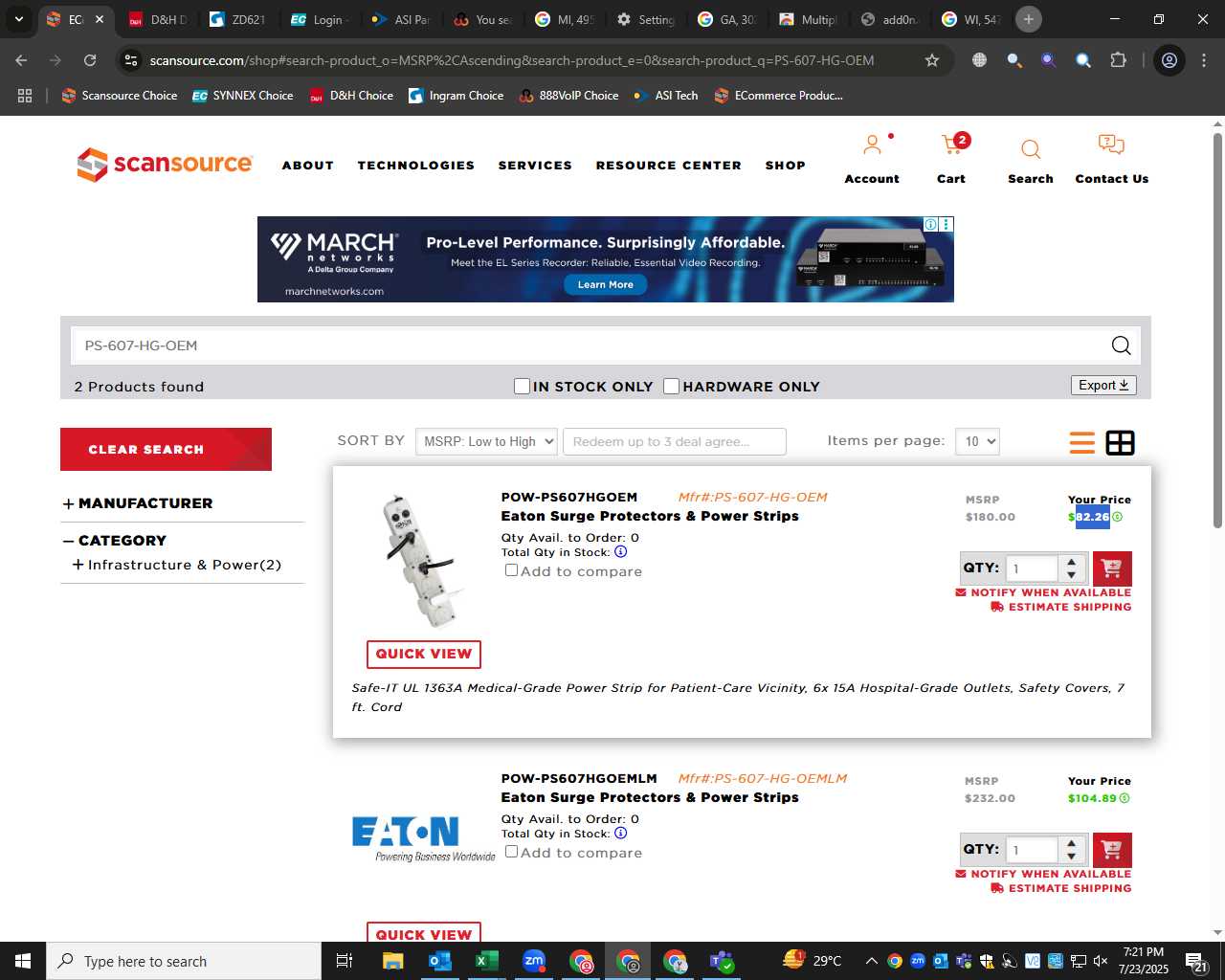The height and width of the screenshot is (980, 1225).
Task: Add POW-PS607HGOEMLM to cart with cart icon
Action: pyautogui.click(x=1112, y=850)
